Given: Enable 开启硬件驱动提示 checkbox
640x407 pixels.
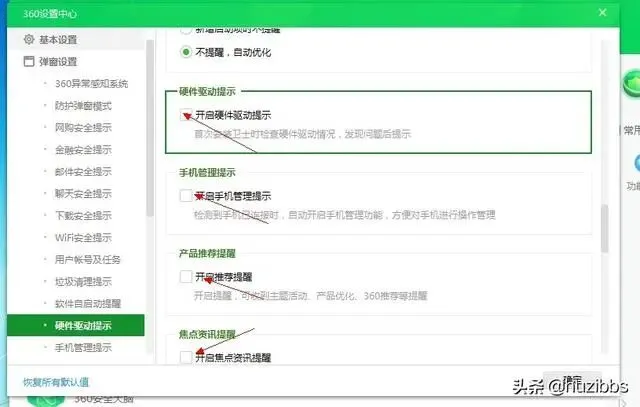Looking at the screenshot, I should 186,115.
